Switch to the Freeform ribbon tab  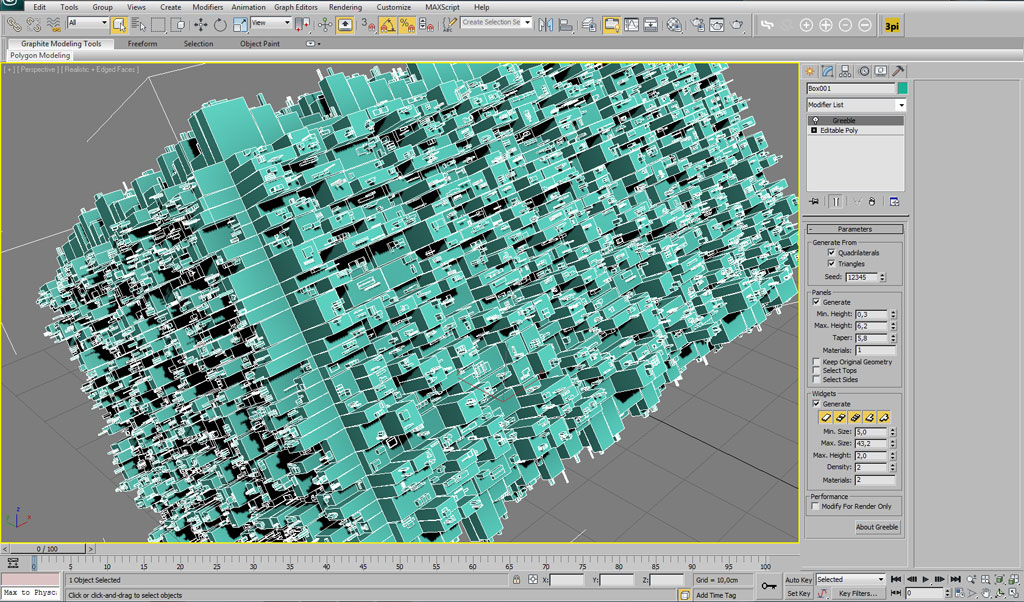pyautogui.click(x=142, y=44)
